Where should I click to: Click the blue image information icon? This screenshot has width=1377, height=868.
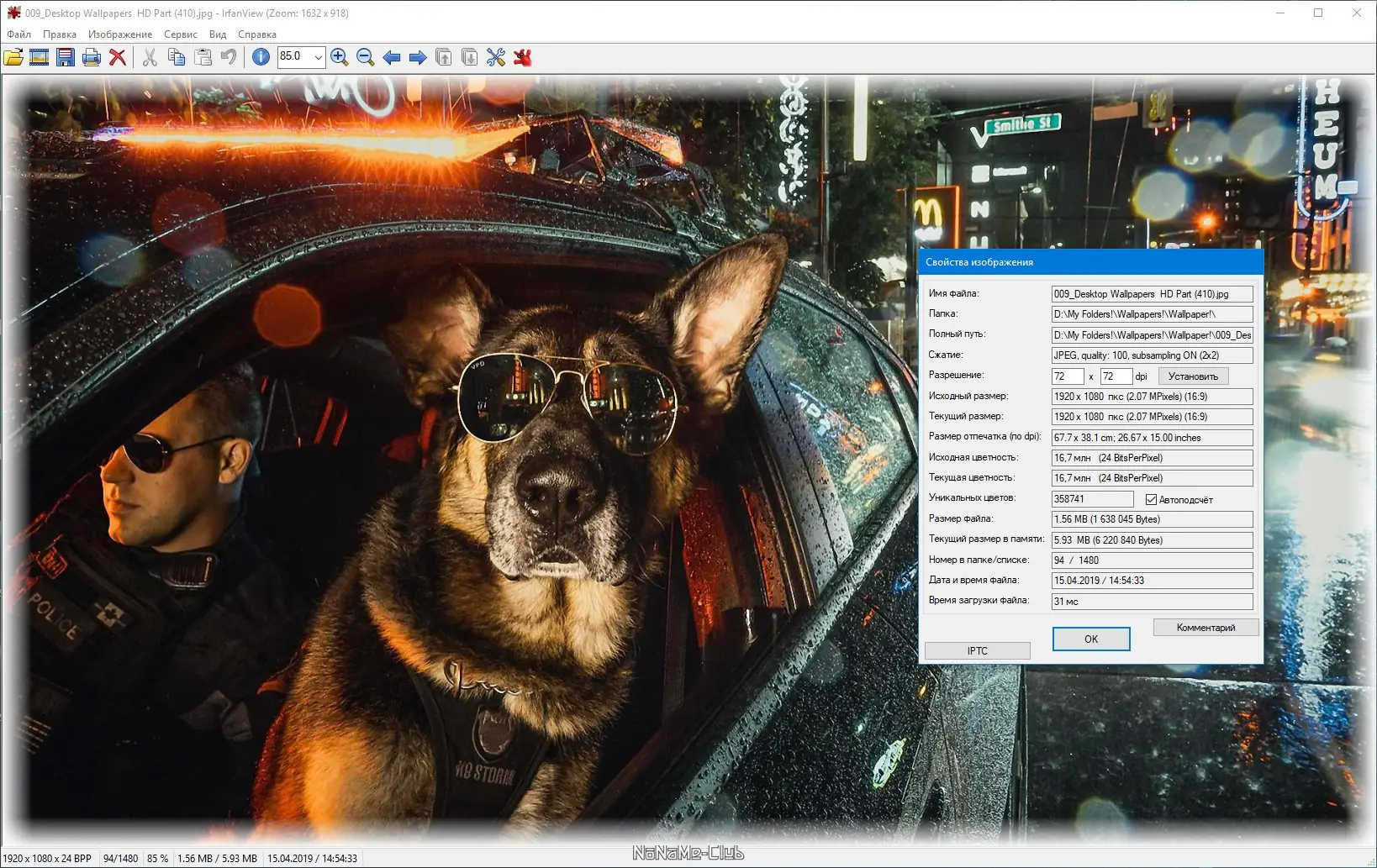click(x=261, y=57)
